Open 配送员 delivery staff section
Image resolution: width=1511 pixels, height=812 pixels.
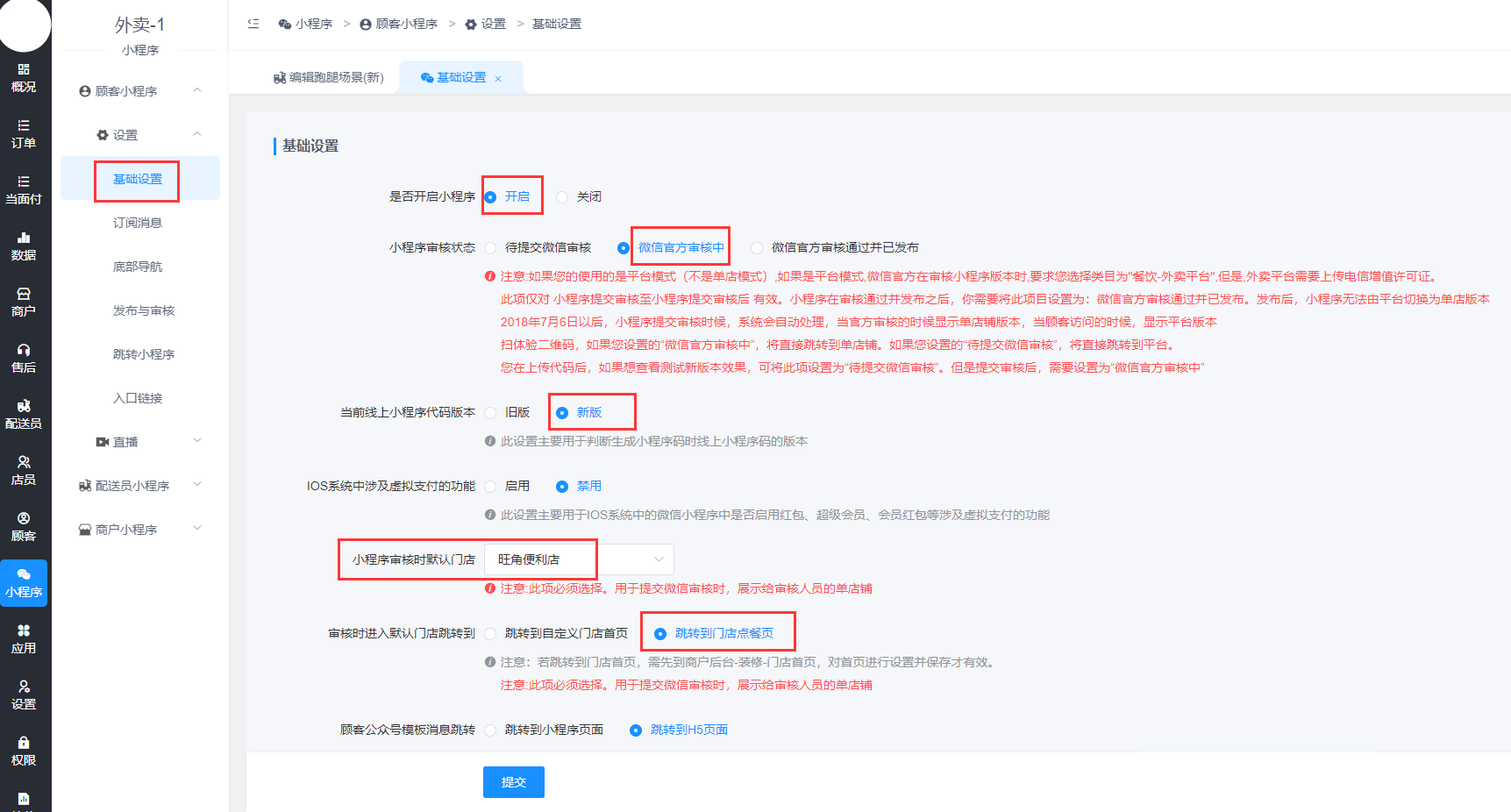click(24, 415)
